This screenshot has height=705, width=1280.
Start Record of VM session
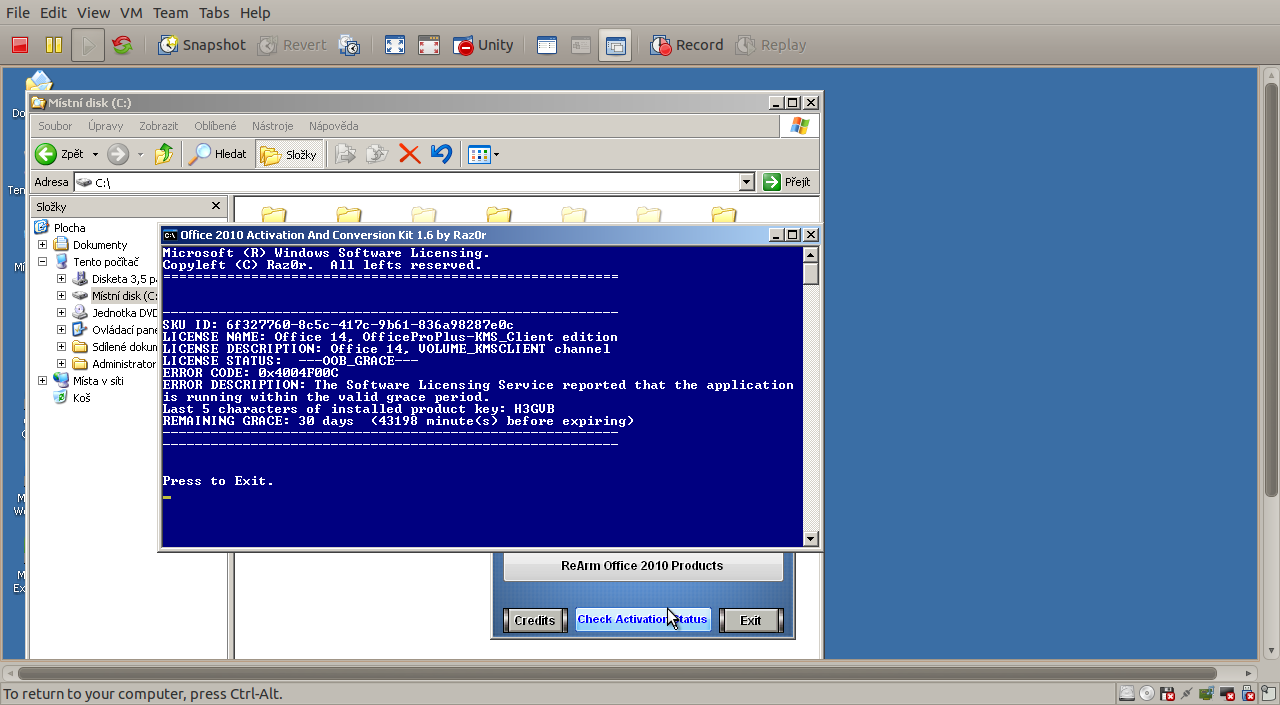686,45
